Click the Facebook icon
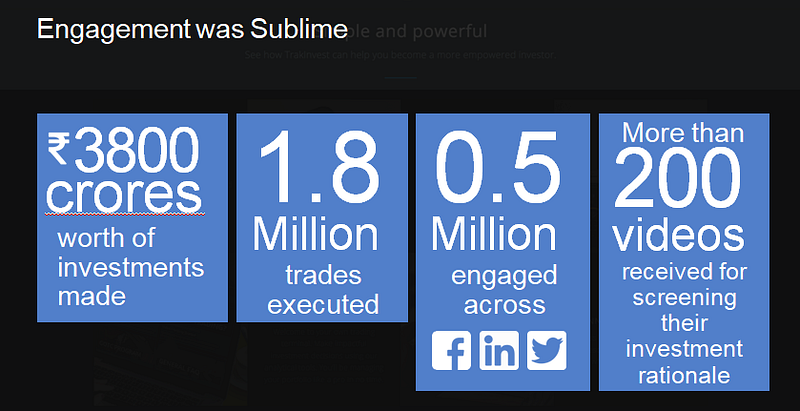 pos(451,350)
